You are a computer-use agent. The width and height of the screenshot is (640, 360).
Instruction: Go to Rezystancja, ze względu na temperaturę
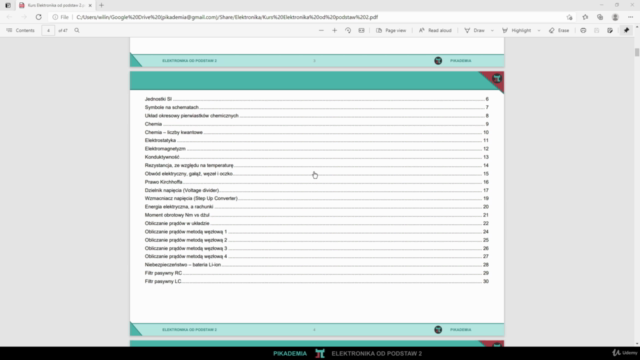[316, 165]
